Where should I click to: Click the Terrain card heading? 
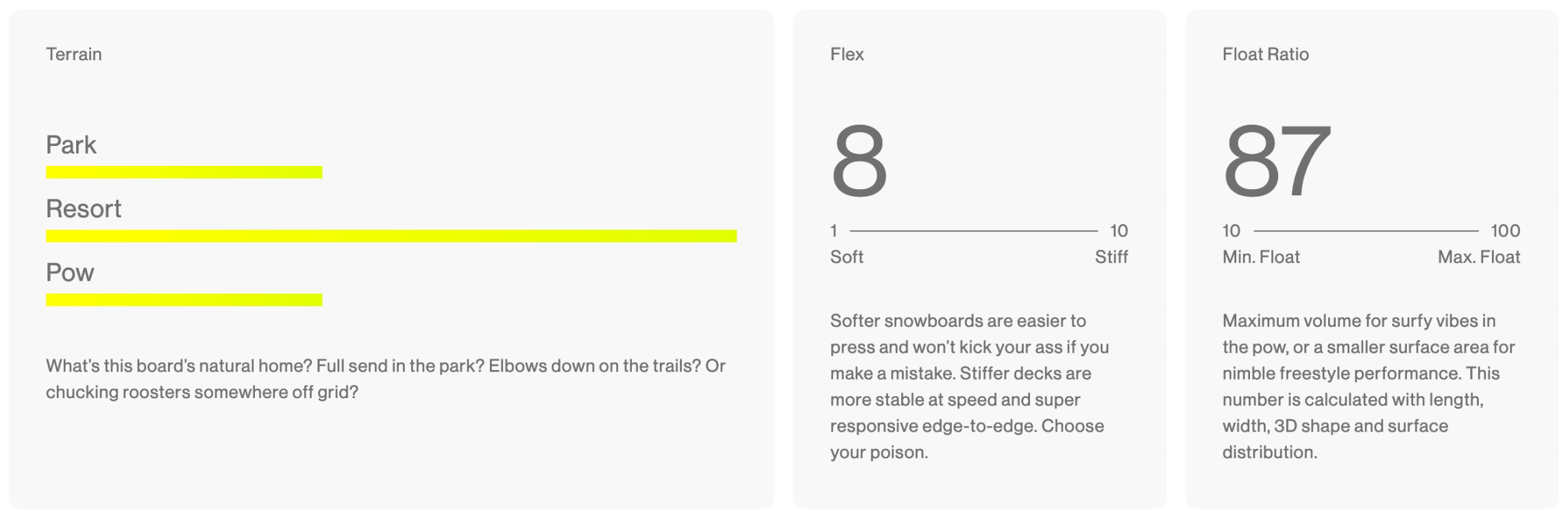point(74,54)
